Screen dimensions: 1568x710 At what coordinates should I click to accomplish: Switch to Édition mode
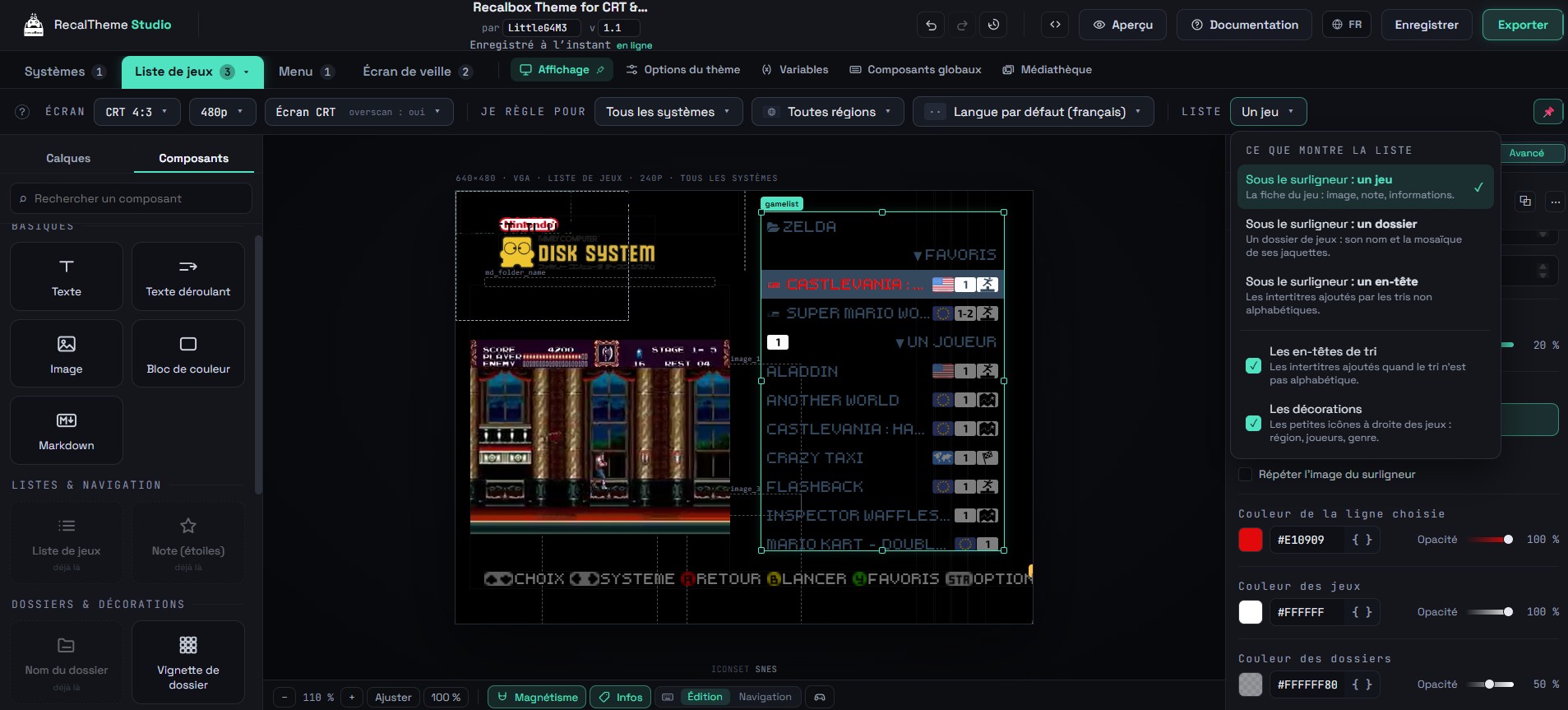click(x=705, y=697)
